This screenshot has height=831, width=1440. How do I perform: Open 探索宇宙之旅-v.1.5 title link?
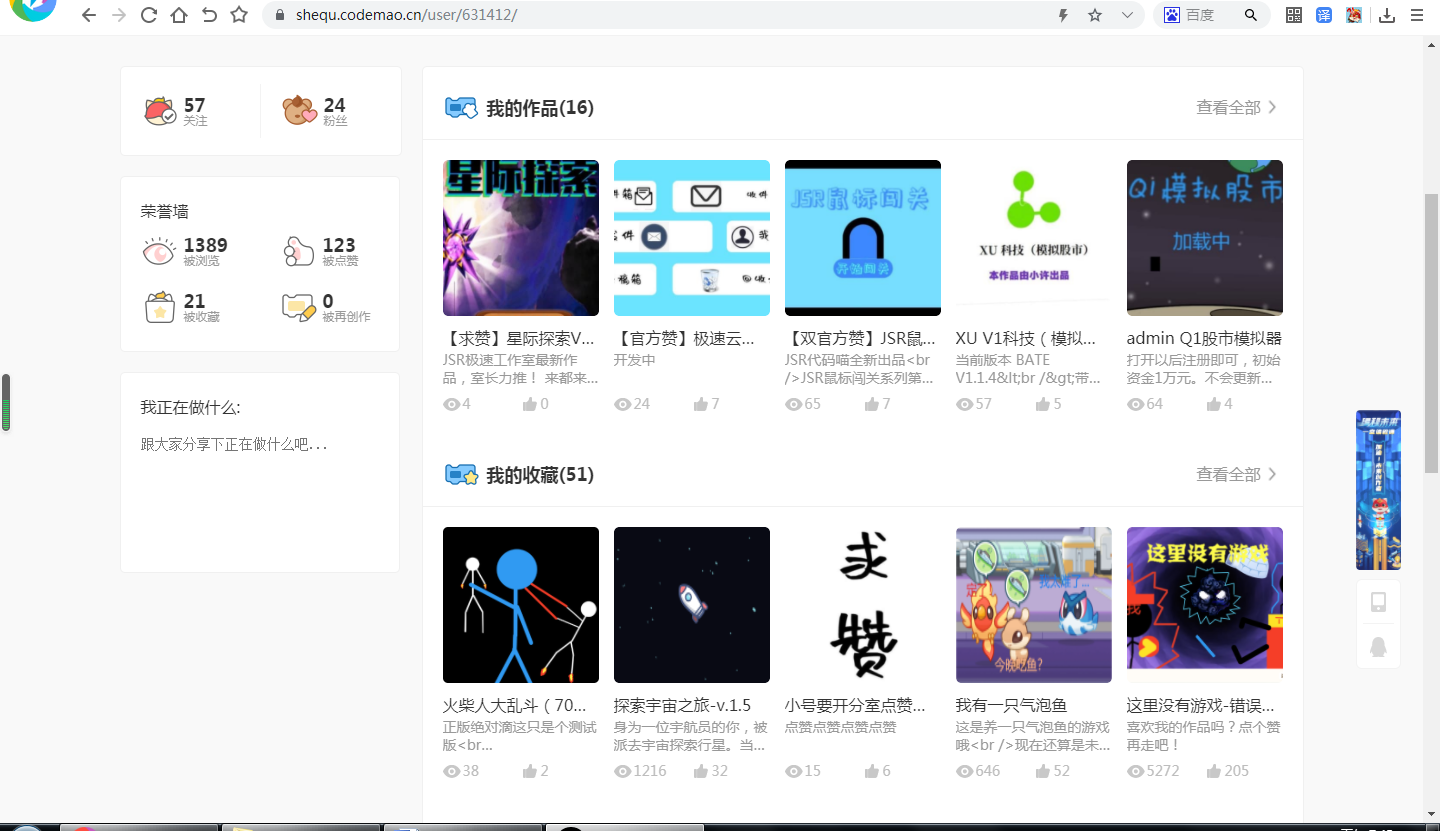(x=682, y=705)
